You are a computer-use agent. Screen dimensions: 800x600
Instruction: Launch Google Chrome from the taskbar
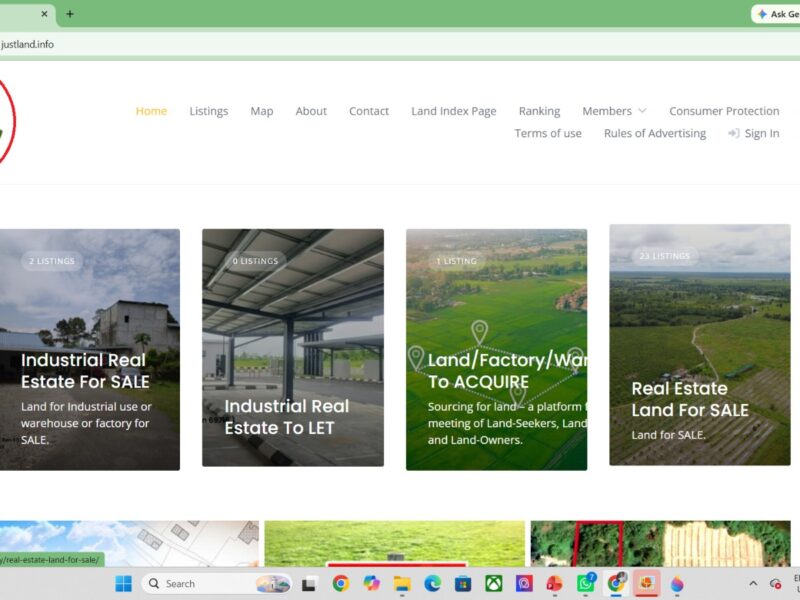click(x=340, y=583)
